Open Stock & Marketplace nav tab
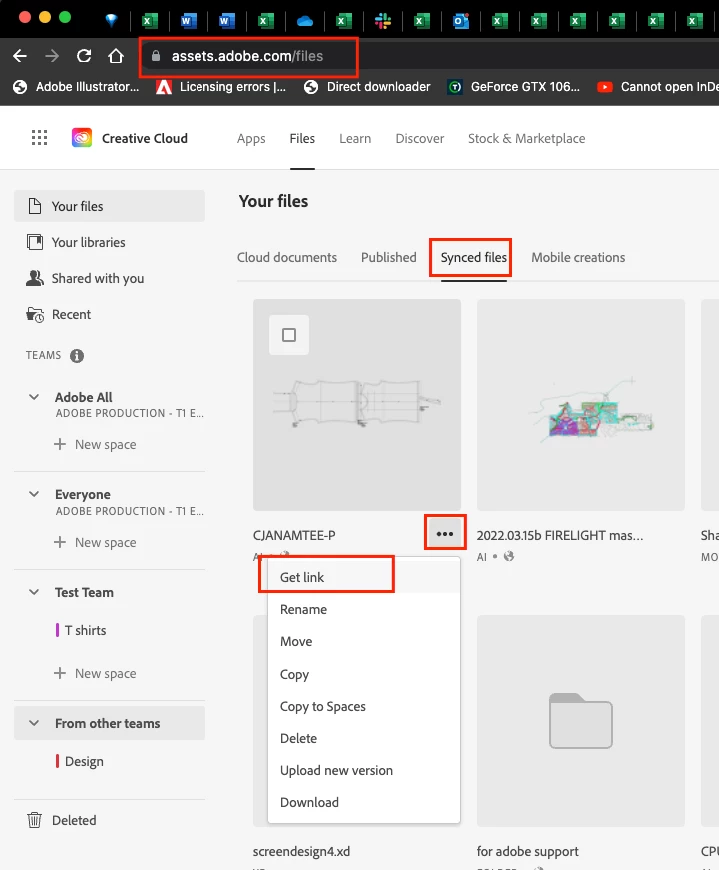 point(526,138)
